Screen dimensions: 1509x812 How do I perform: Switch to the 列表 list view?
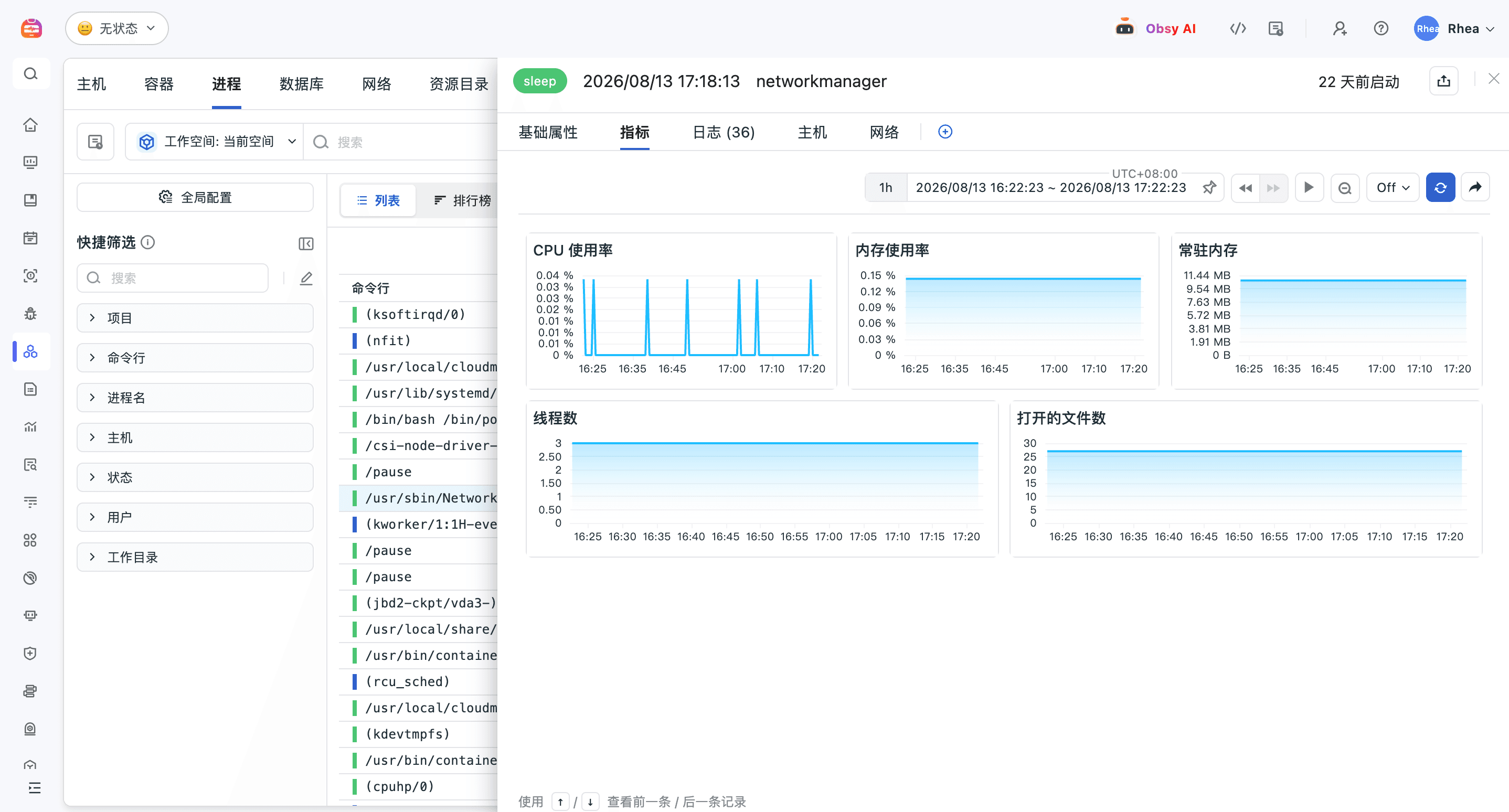(378, 201)
